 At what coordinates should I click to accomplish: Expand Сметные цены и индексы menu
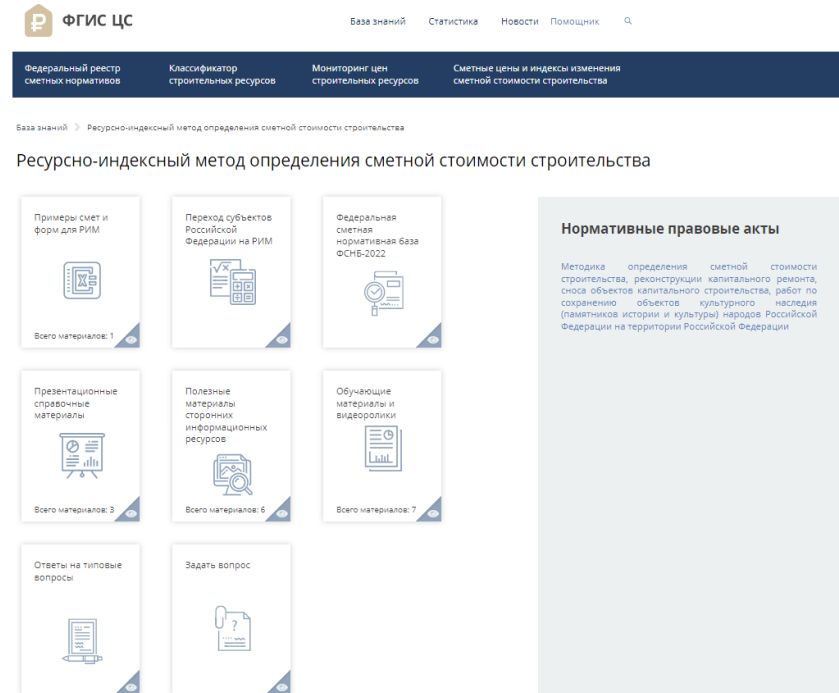pyautogui.click(x=536, y=74)
